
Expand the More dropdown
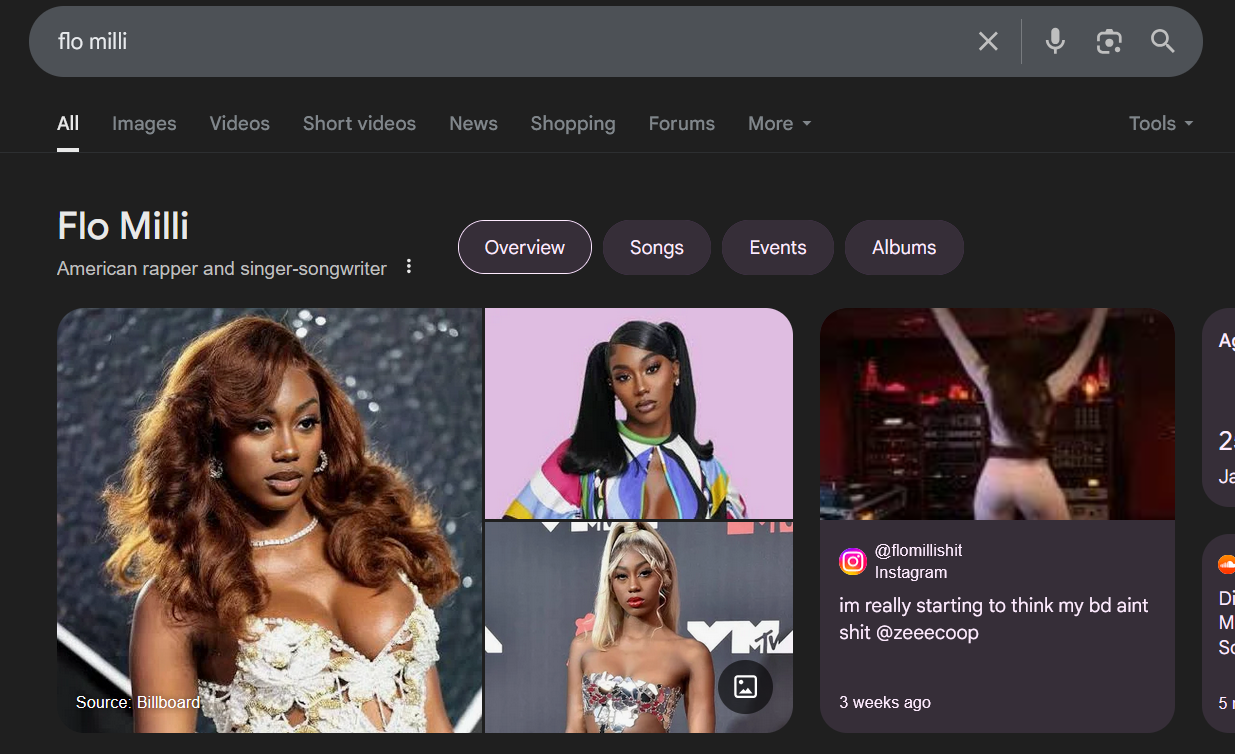[x=780, y=123]
